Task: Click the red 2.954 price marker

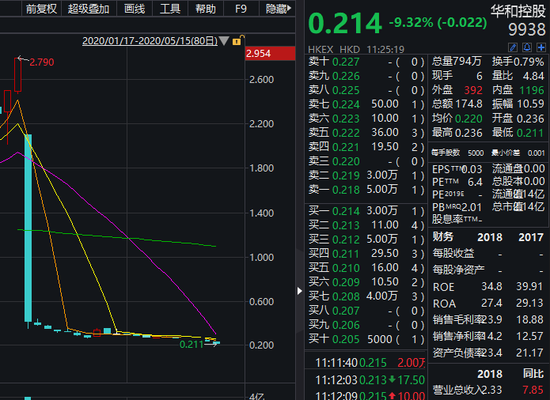Action: 270,53
